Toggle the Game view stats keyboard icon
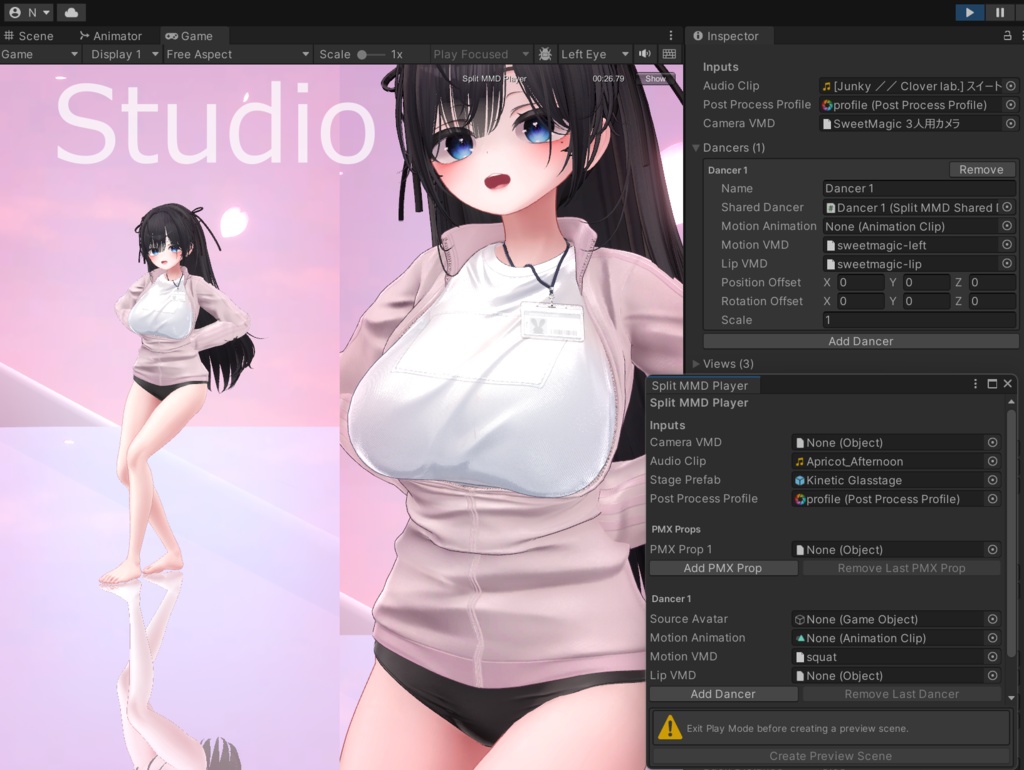The width and height of the screenshot is (1024, 770). click(x=669, y=54)
